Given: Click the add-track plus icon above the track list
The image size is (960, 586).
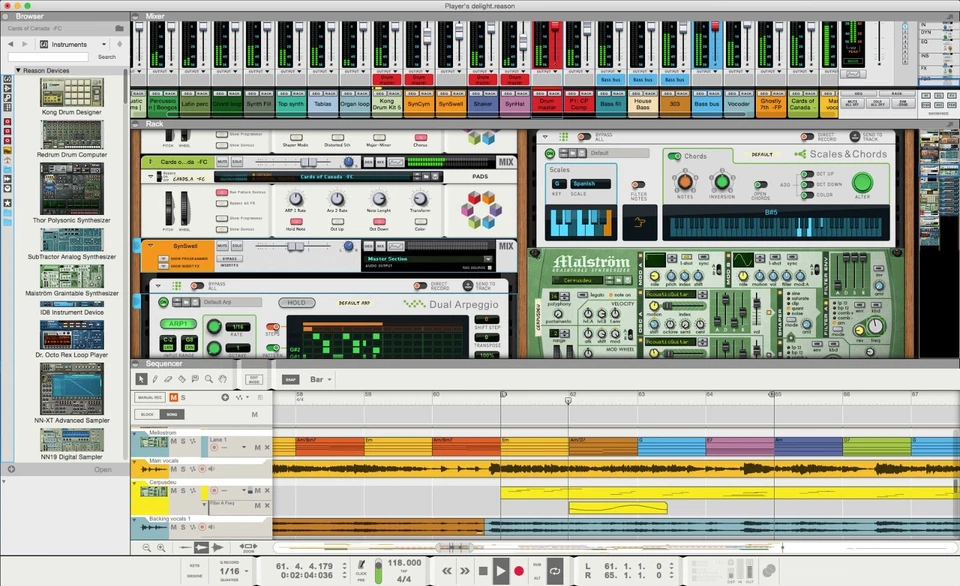Looking at the screenshot, I should (225, 396).
